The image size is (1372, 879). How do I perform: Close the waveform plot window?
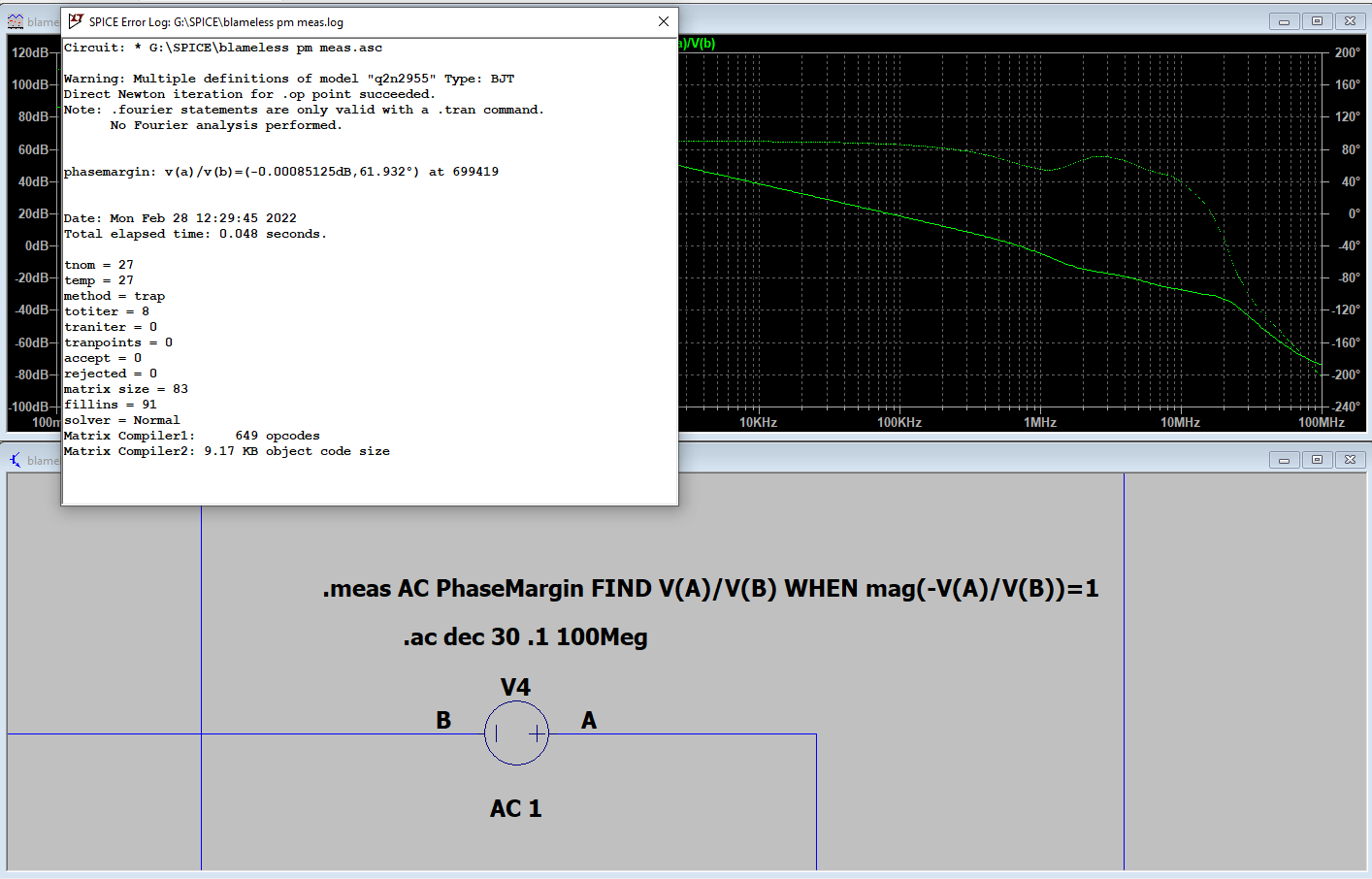(1350, 21)
